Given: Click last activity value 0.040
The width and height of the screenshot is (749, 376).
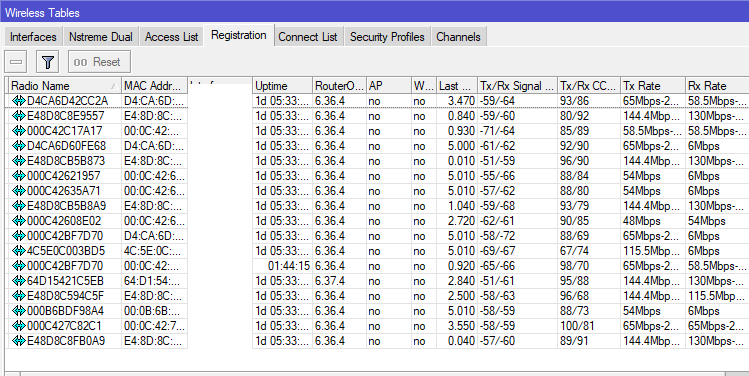Looking at the screenshot, I should pyautogui.click(x=461, y=341).
